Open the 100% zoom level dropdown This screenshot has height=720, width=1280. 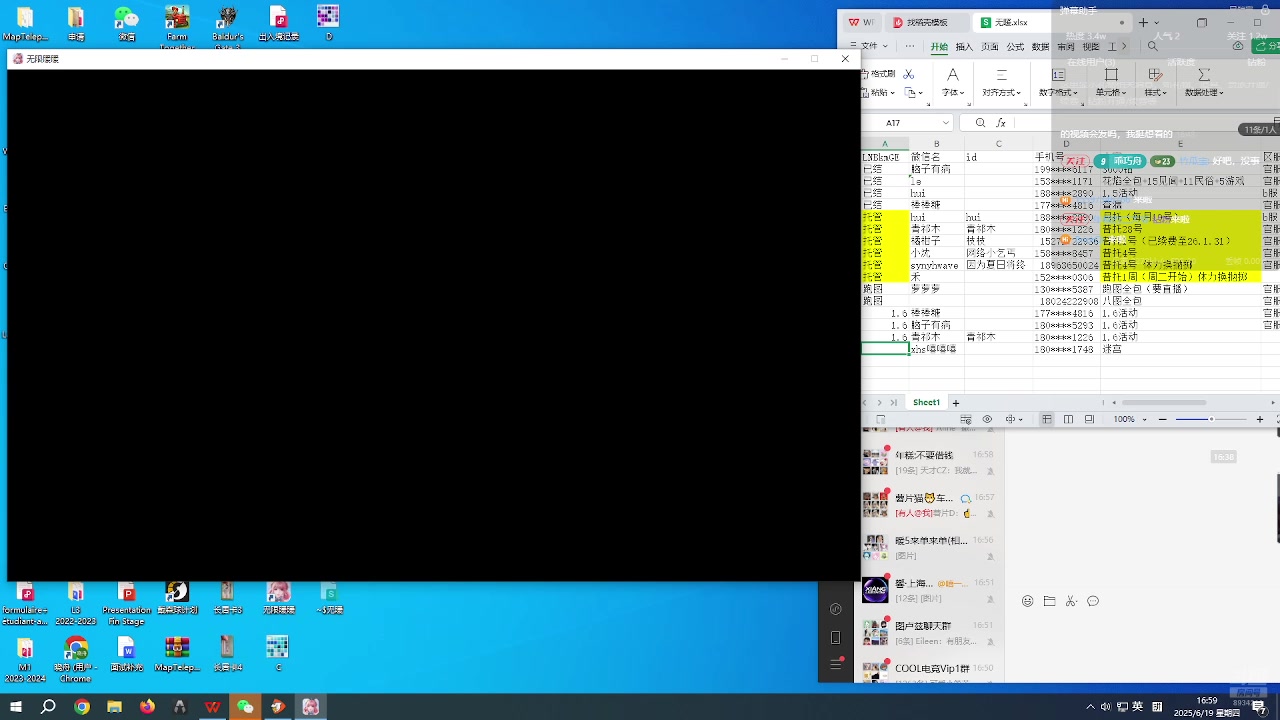1130,419
